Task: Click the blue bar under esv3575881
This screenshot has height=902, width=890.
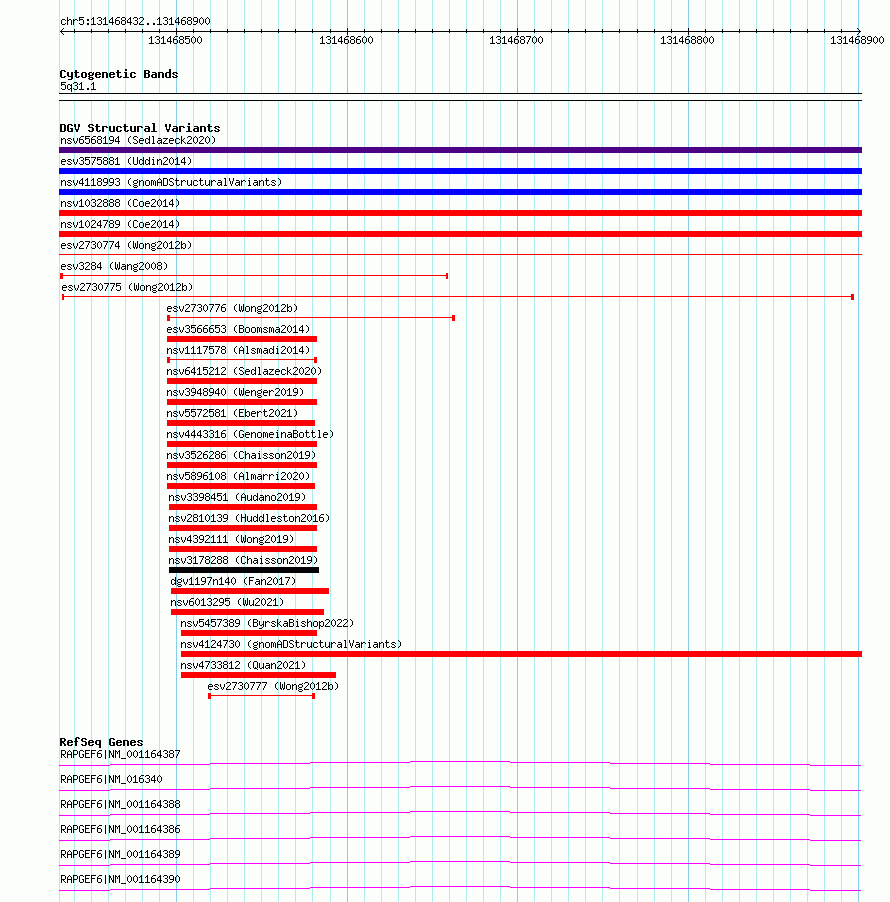Action: (460, 171)
